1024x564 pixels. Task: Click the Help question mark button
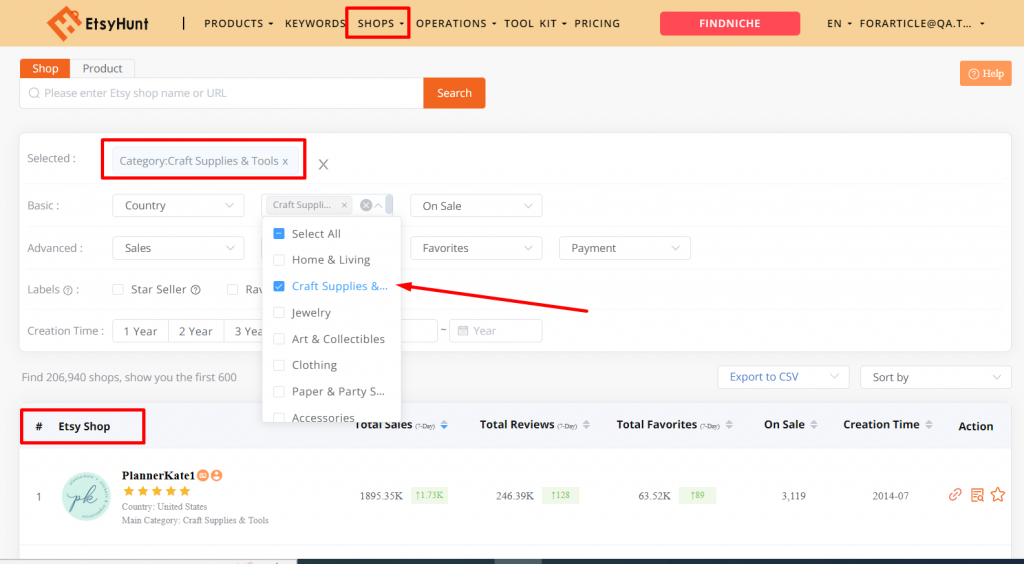tap(985, 74)
